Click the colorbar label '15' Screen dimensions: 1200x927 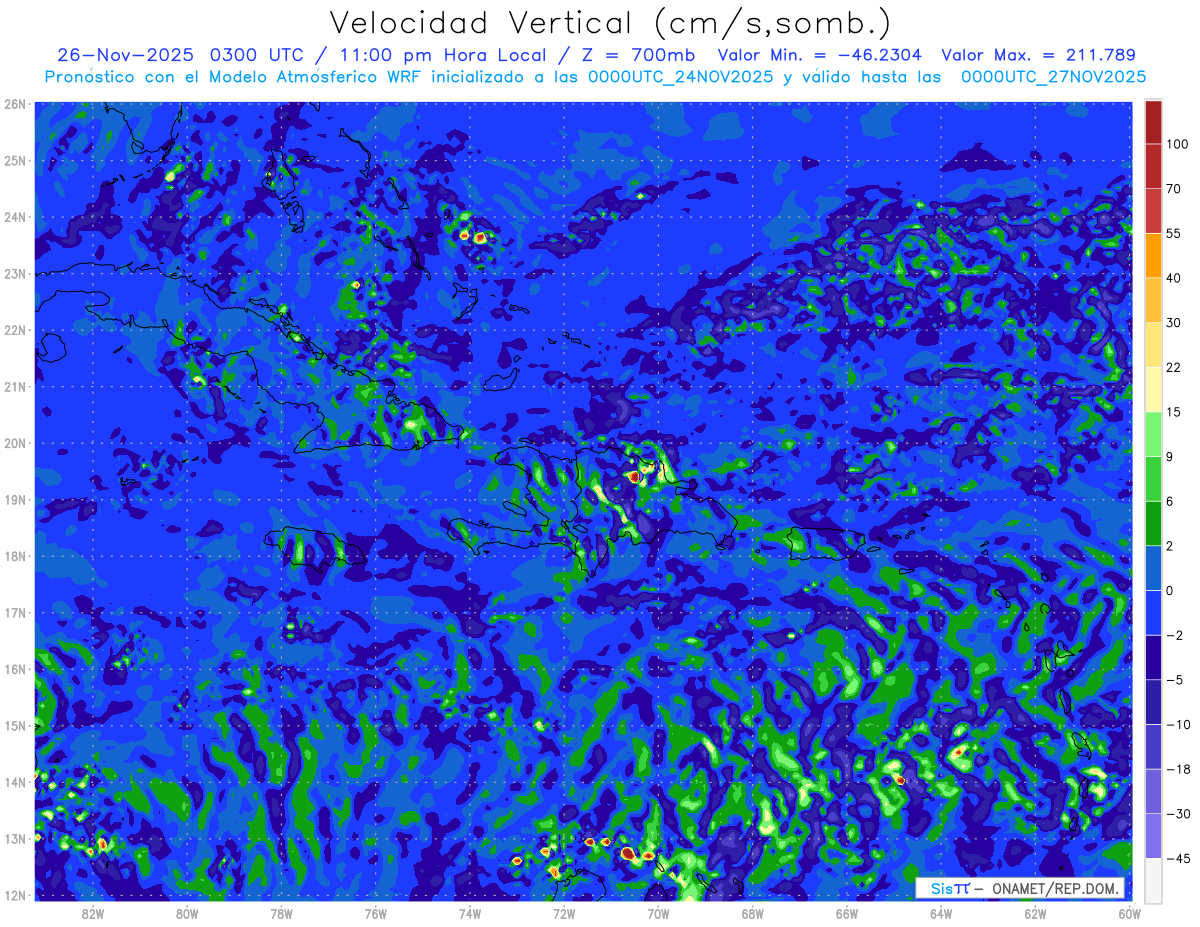pyautogui.click(x=1174, y=411)
